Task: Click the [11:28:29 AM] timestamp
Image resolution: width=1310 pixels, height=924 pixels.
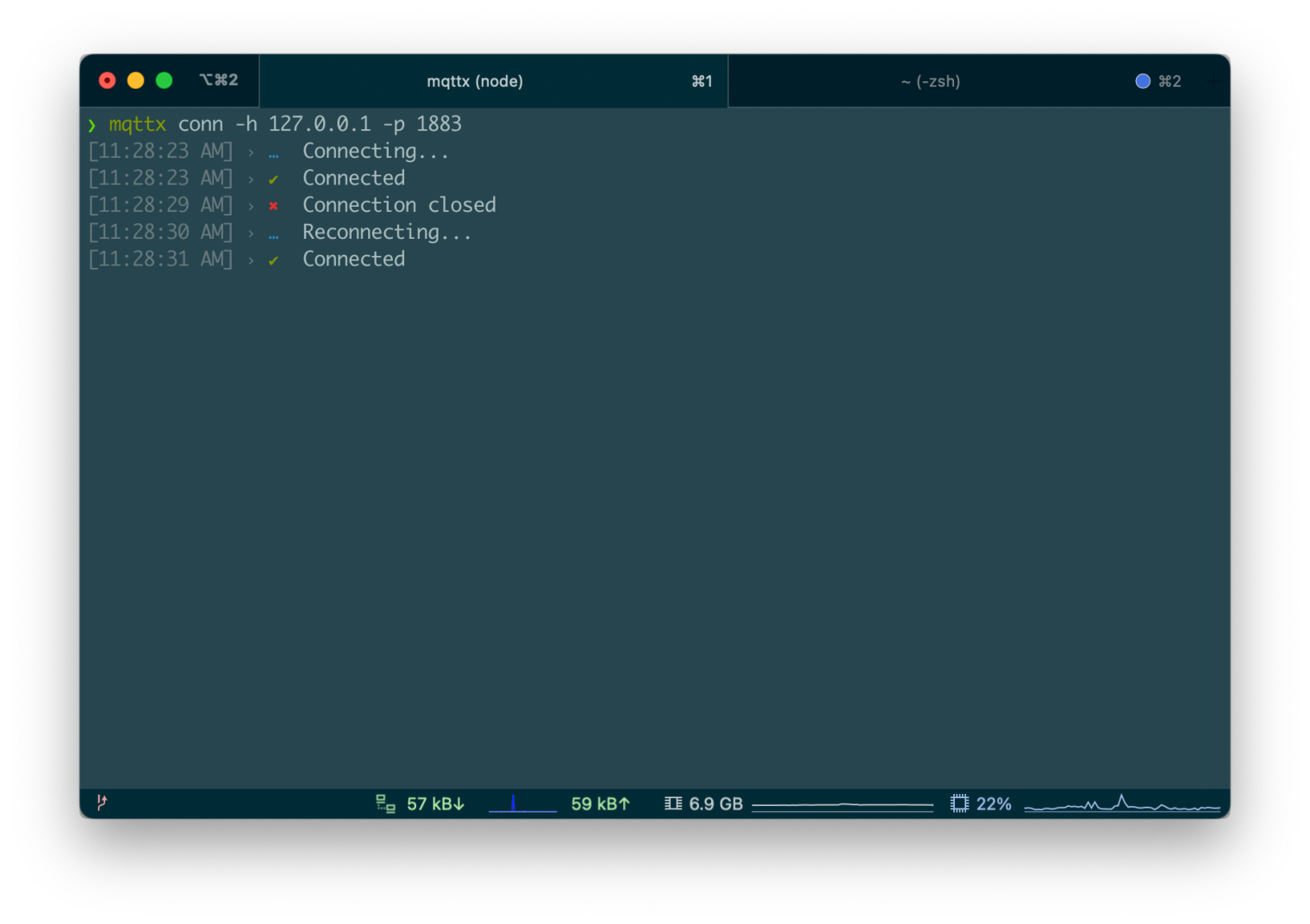Action: click(x=160, y=205)
